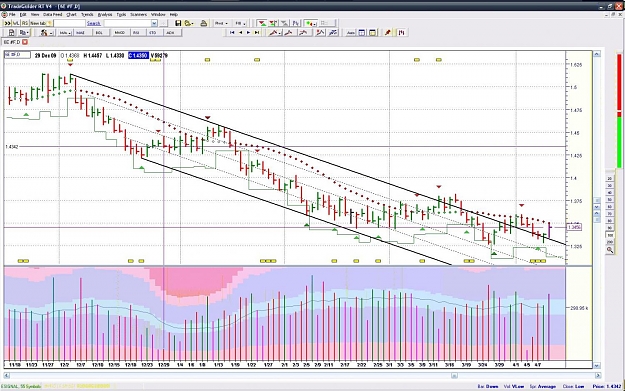Screen dimensions: 625x391
Task: Open the Analysis menu
Action: [105, 14]
